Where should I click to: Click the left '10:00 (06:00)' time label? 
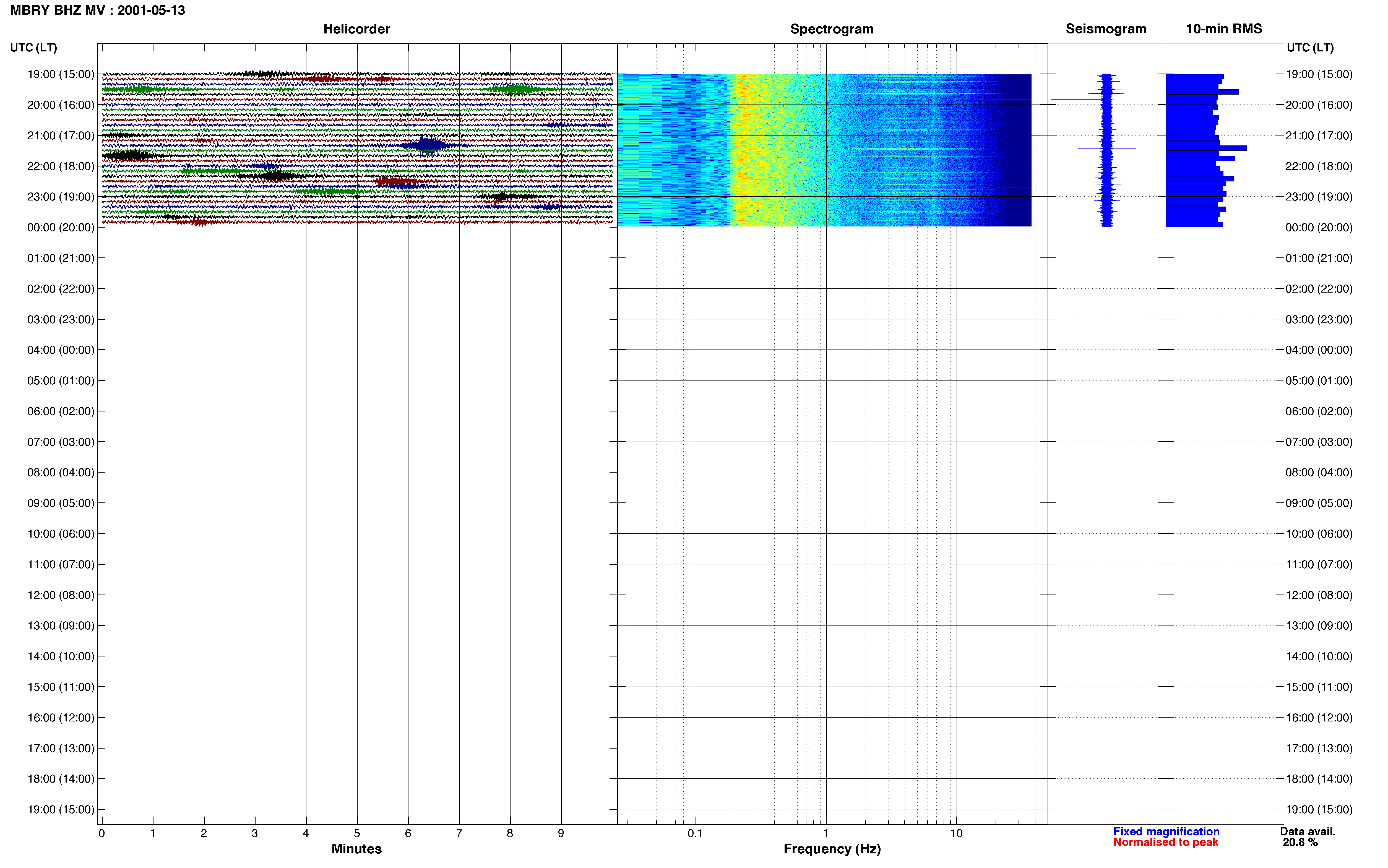tap(61, 534)
